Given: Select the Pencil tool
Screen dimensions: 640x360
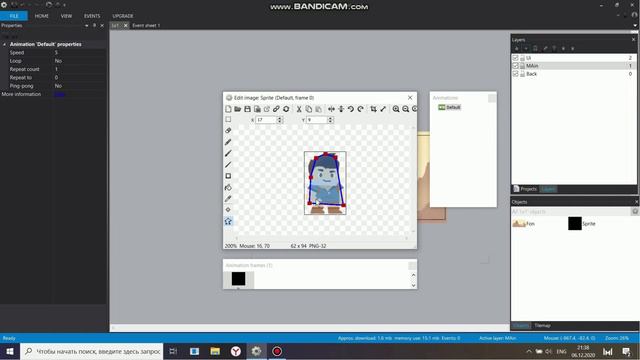Looking at the screenshot, I should 228,142.
